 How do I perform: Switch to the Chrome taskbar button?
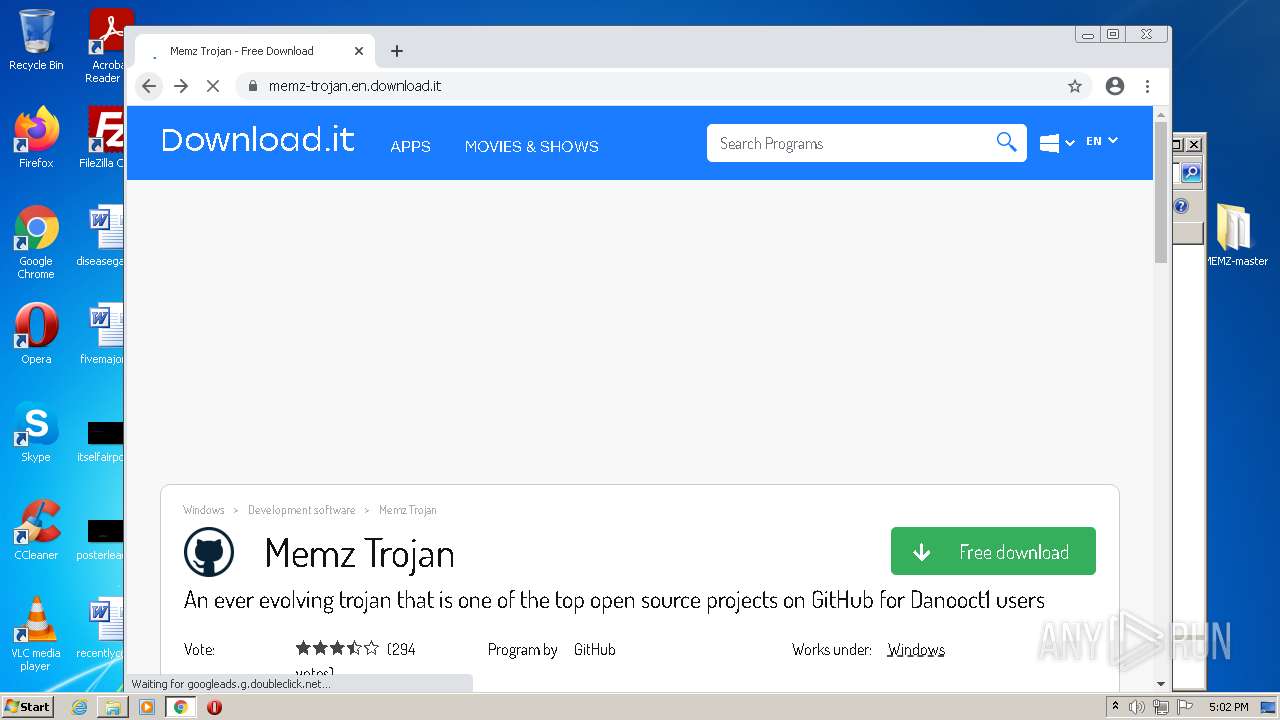[x=181, y=707]
